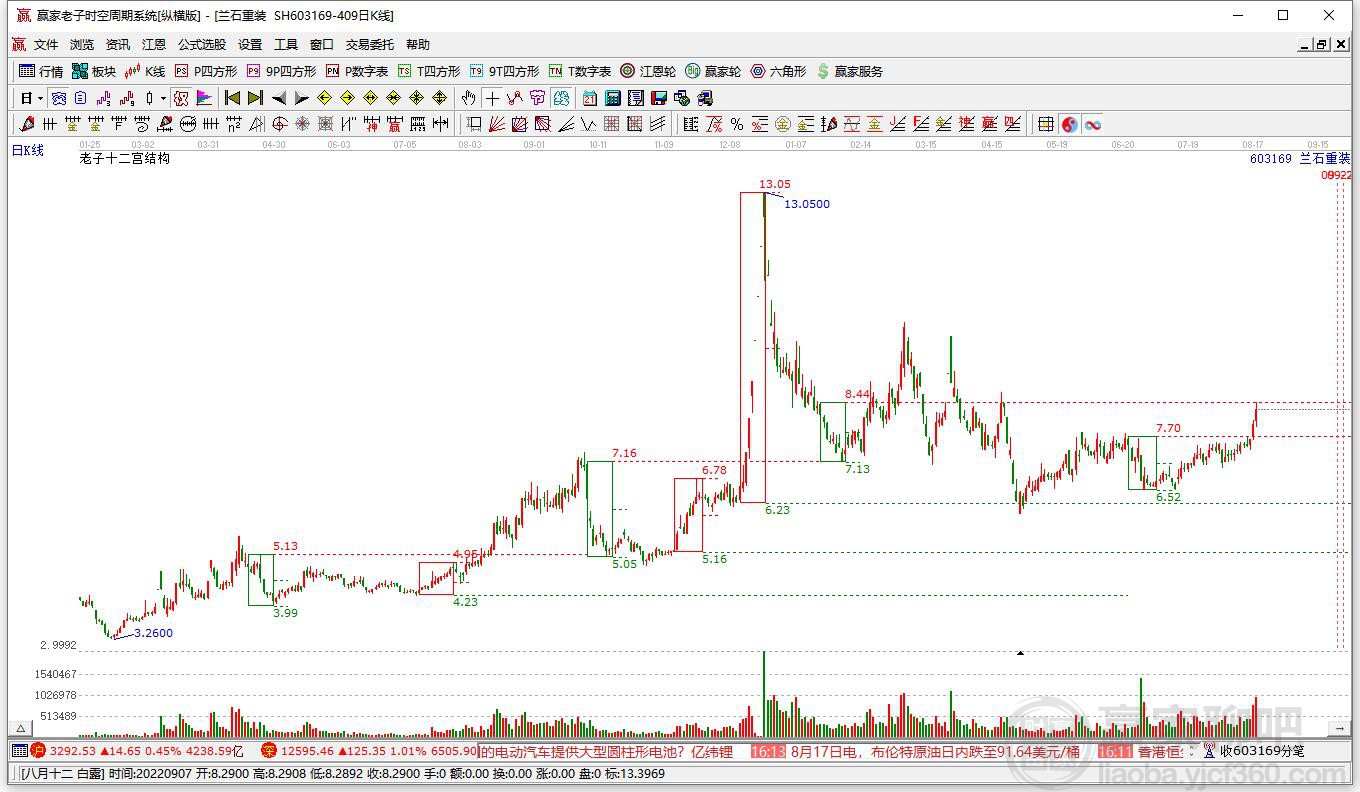Click the red spiderweb circle tool
1360x792 pixels.
pyautogui.click(x=302, y=124)
